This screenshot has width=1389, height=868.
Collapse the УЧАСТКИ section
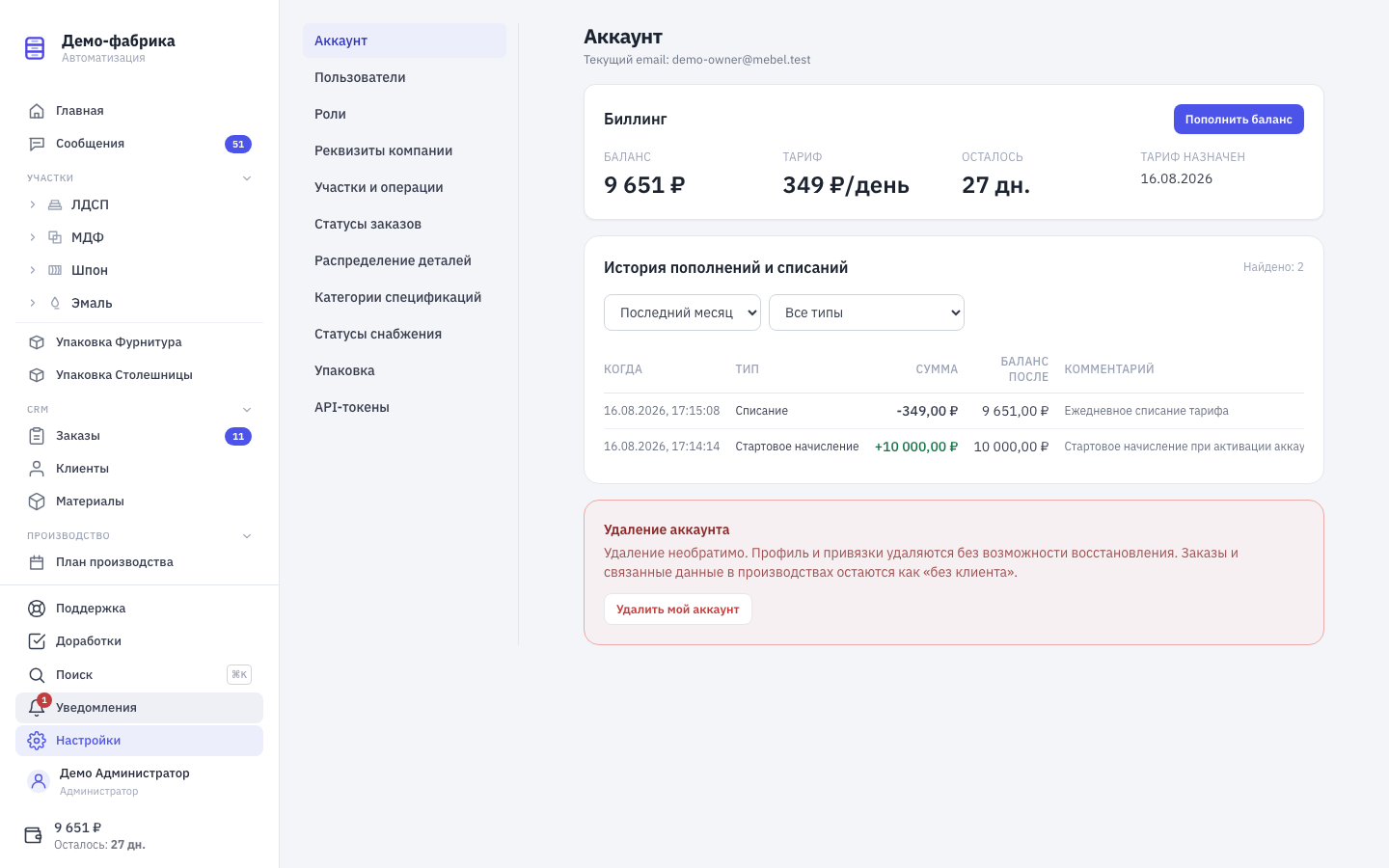tap(247, 178)
